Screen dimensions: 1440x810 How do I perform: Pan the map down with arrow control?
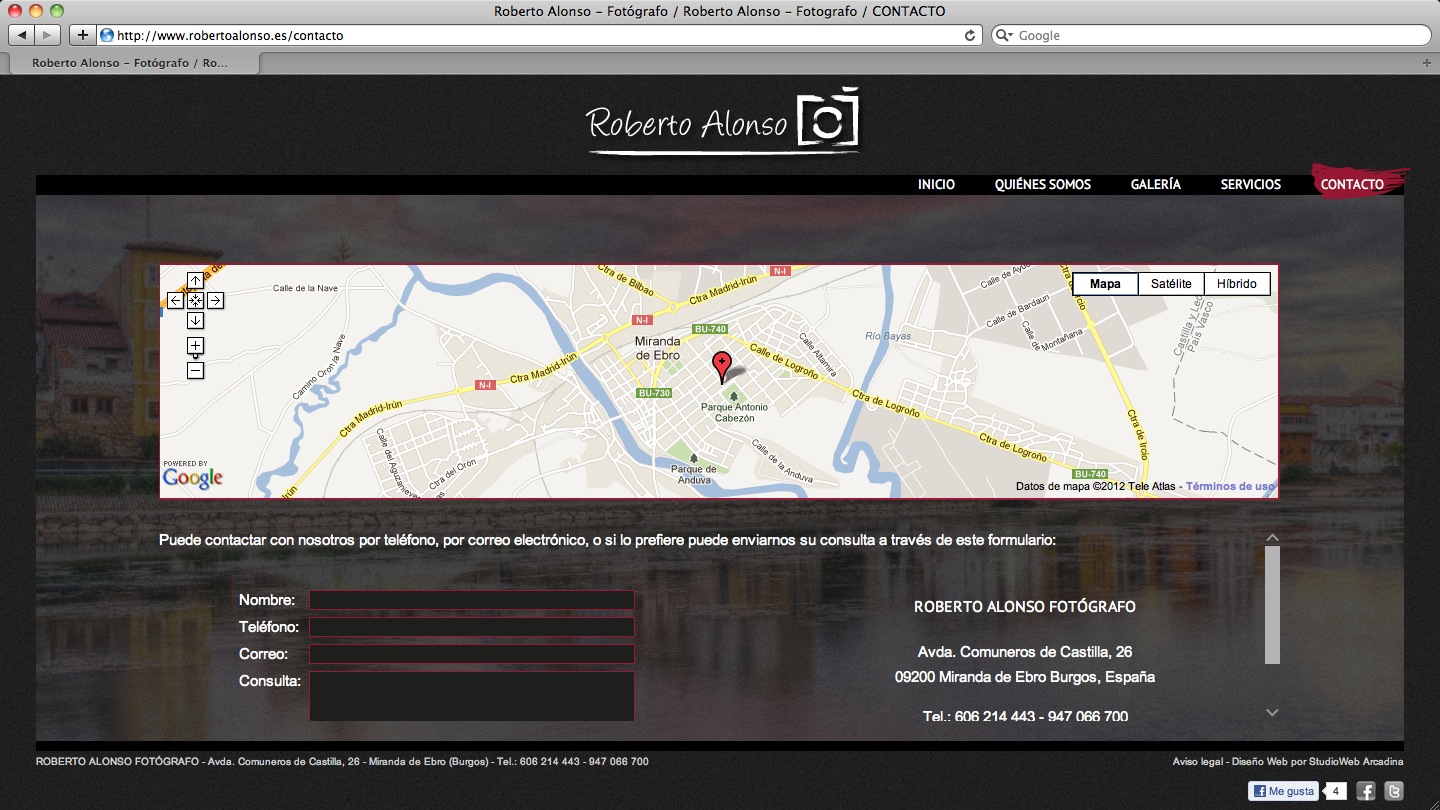tap(195, 320)
